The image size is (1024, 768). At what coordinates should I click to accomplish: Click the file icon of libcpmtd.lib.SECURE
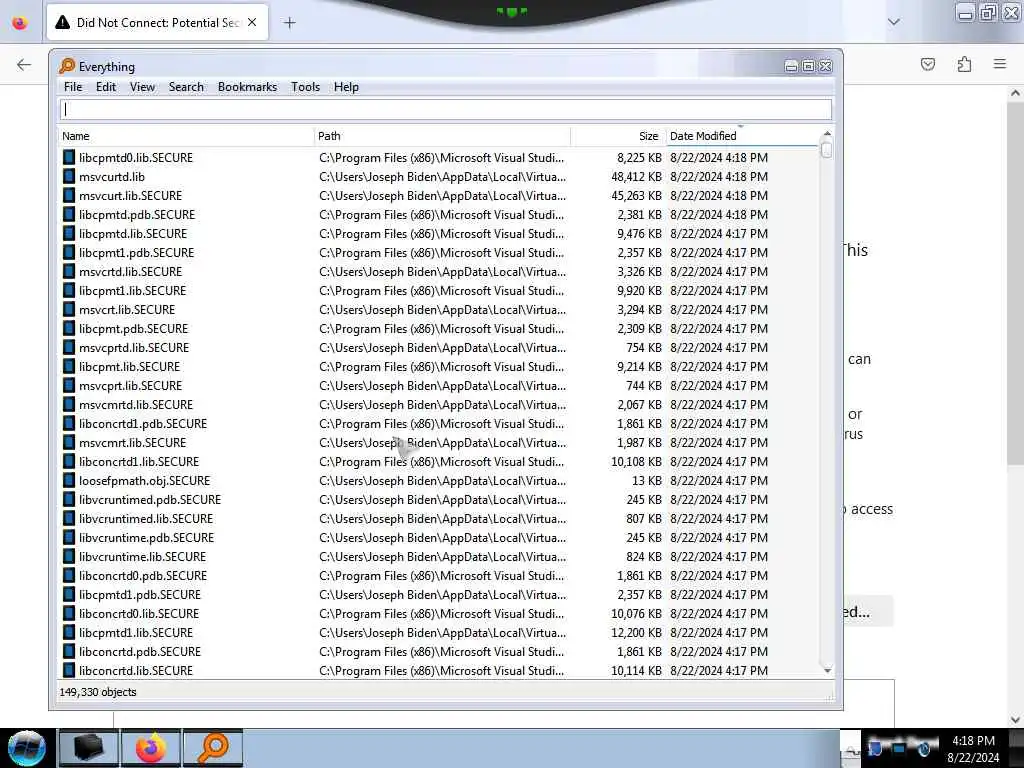tap(69, 233)
